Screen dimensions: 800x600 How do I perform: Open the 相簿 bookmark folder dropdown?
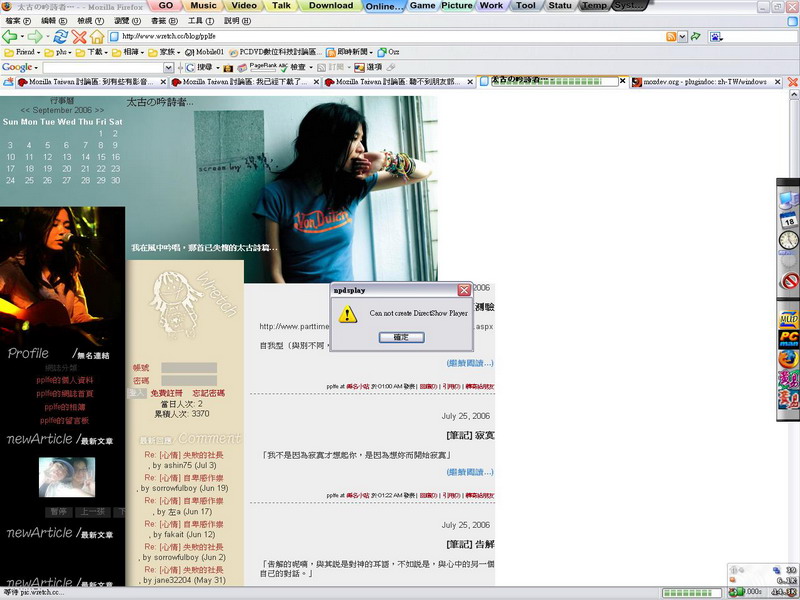click(128, 52)
